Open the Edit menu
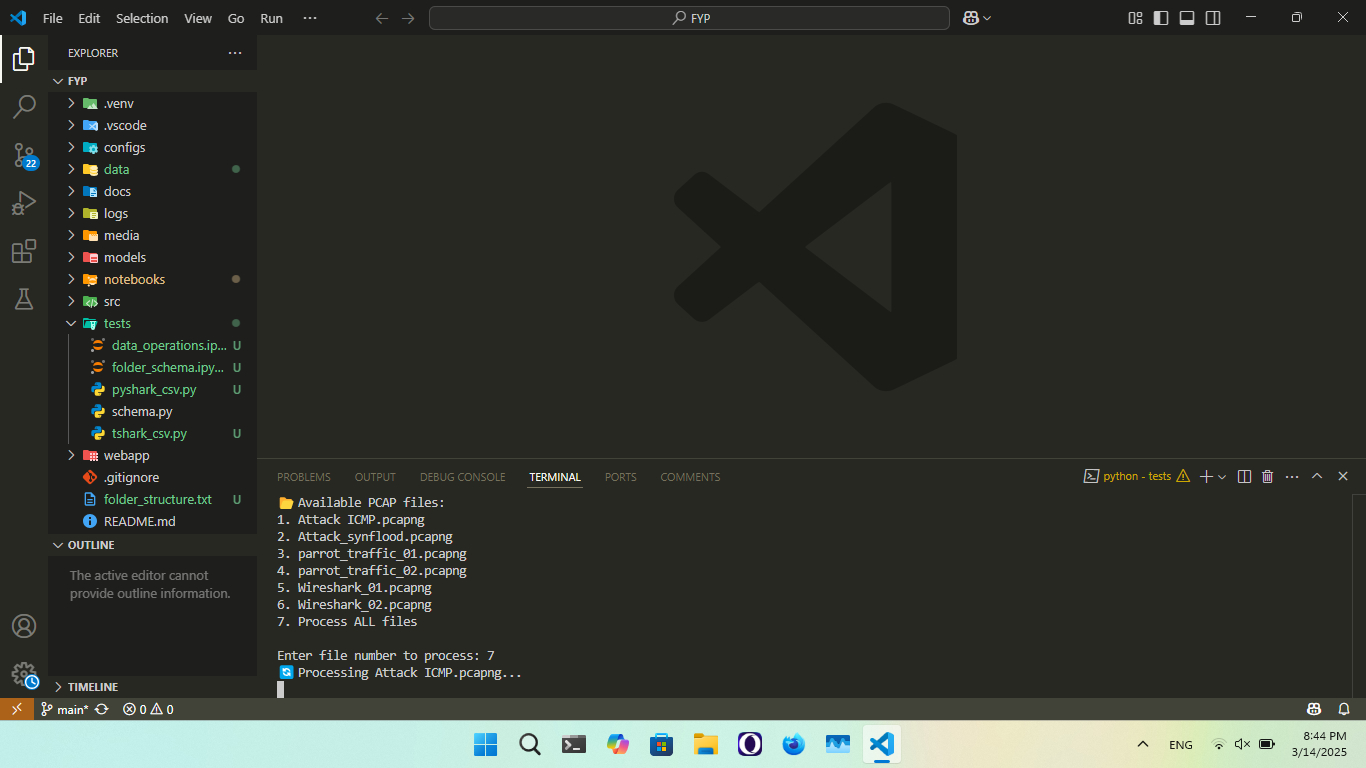Image resolution: width=1366 pixels, height=768 pixels. click(89, 18)
